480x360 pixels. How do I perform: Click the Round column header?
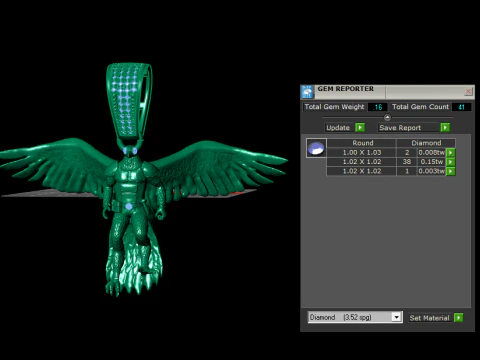[x=362, y=143]
